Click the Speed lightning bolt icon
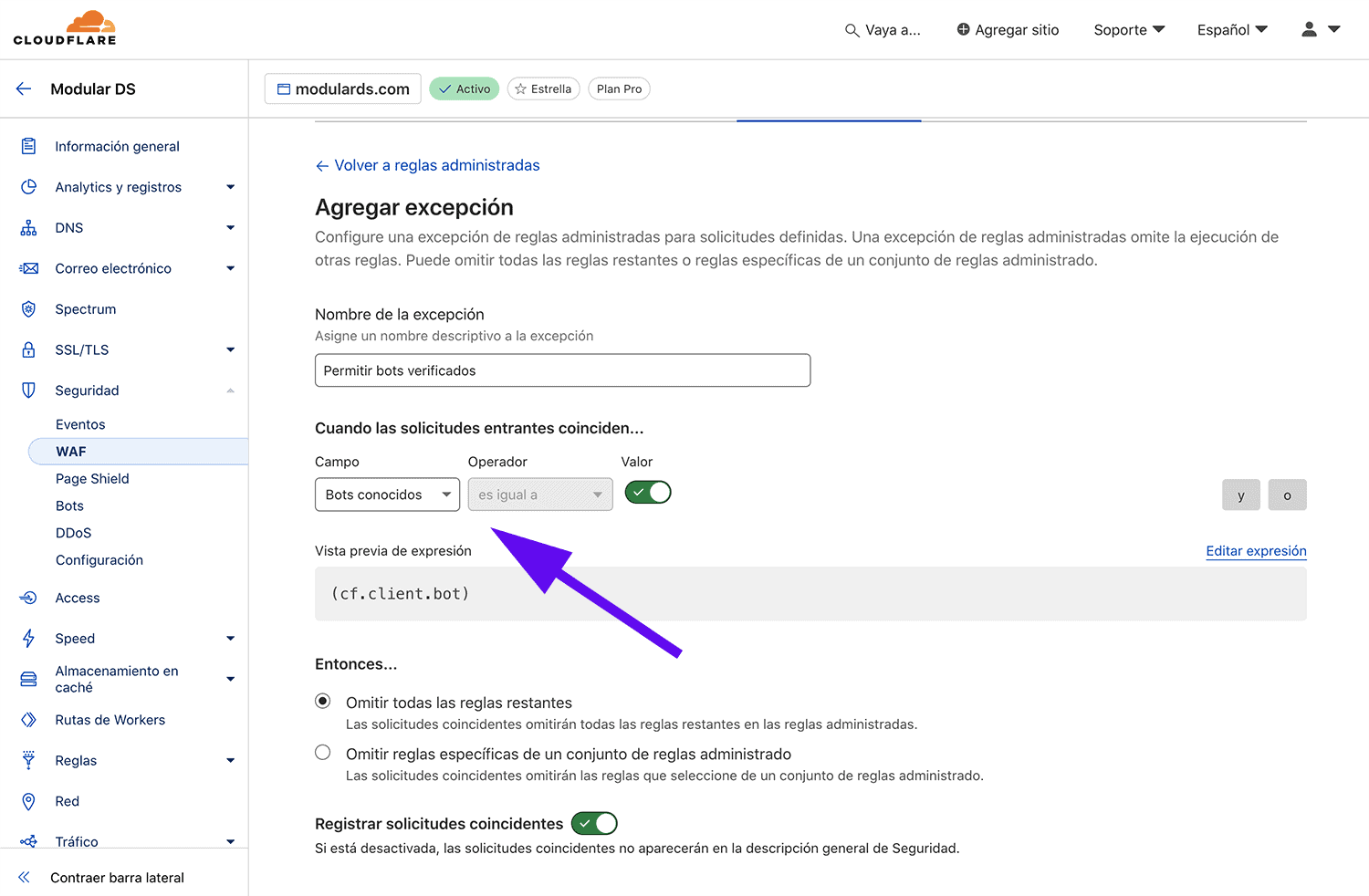 click(x=29, y=639)
